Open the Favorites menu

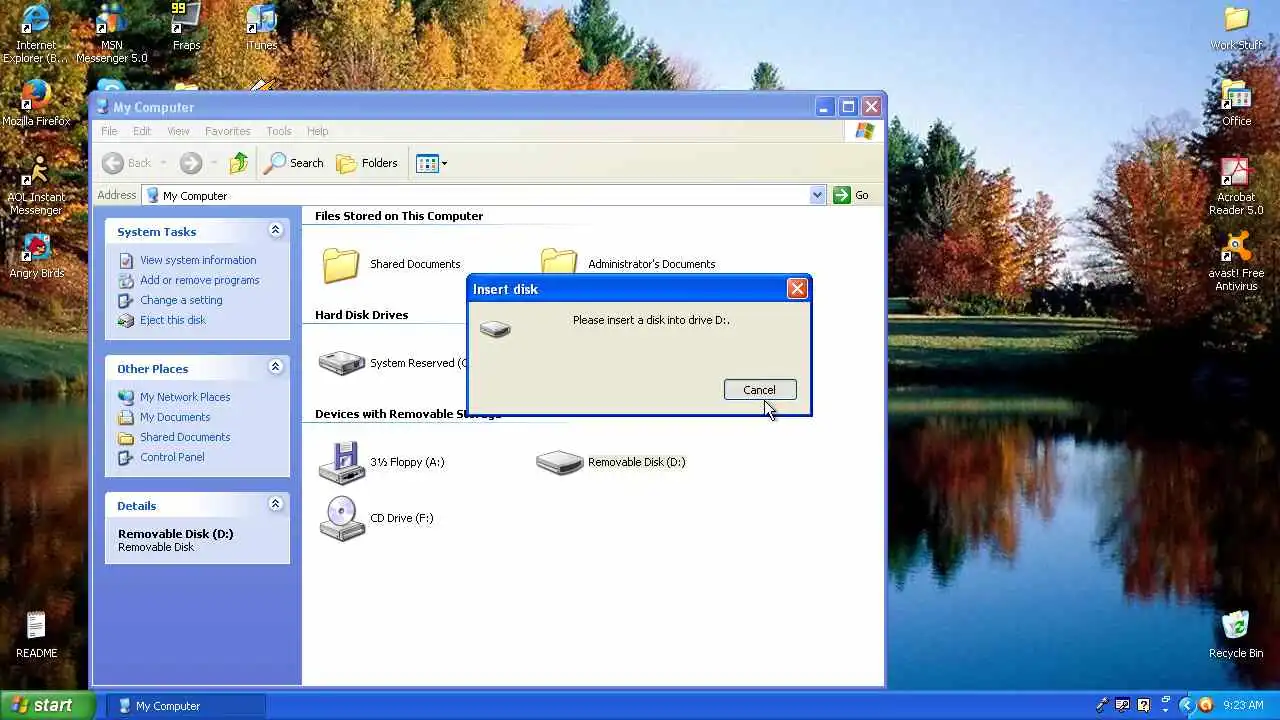coord(228,131)
